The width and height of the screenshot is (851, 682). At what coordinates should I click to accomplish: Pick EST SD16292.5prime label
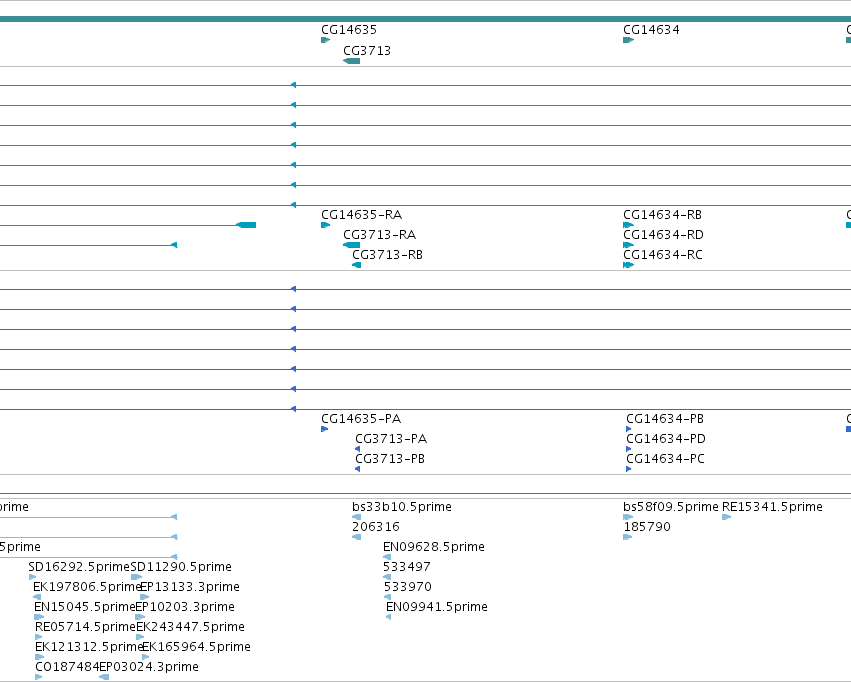click(x=79, y=567)
